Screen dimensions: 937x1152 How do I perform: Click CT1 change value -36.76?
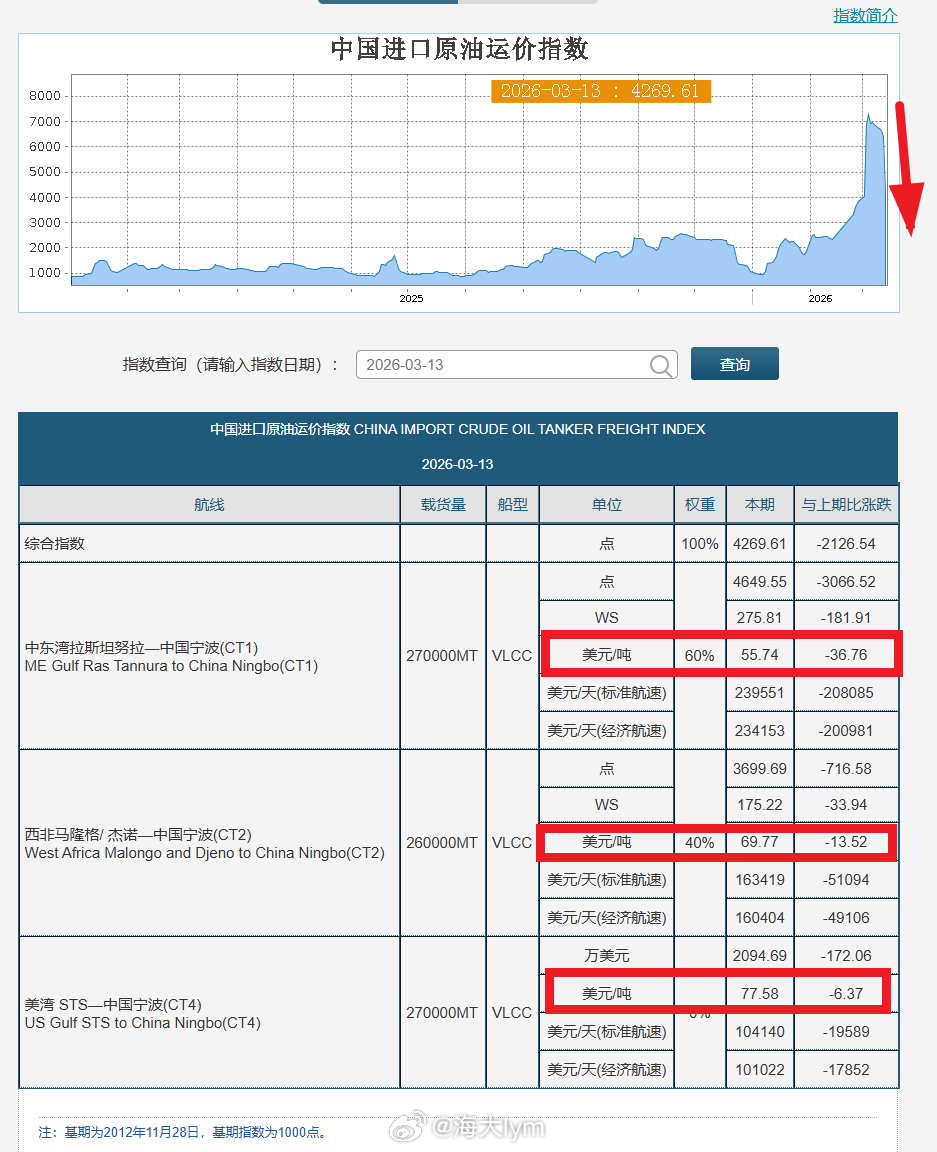coord(846,655)
